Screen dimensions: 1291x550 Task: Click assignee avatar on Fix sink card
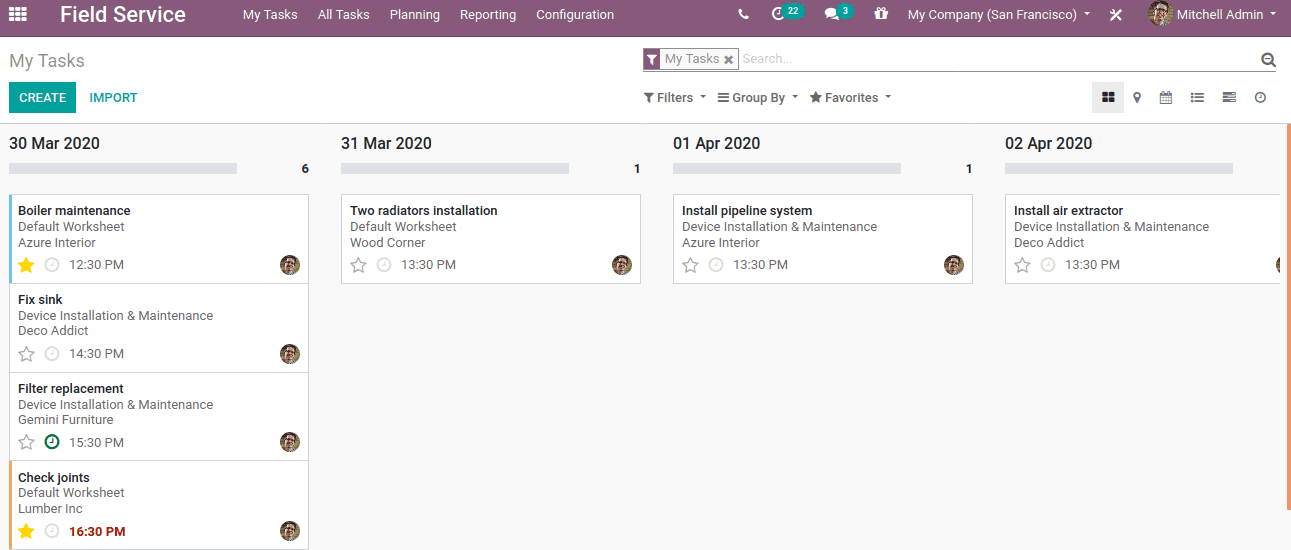coord(290,354)
